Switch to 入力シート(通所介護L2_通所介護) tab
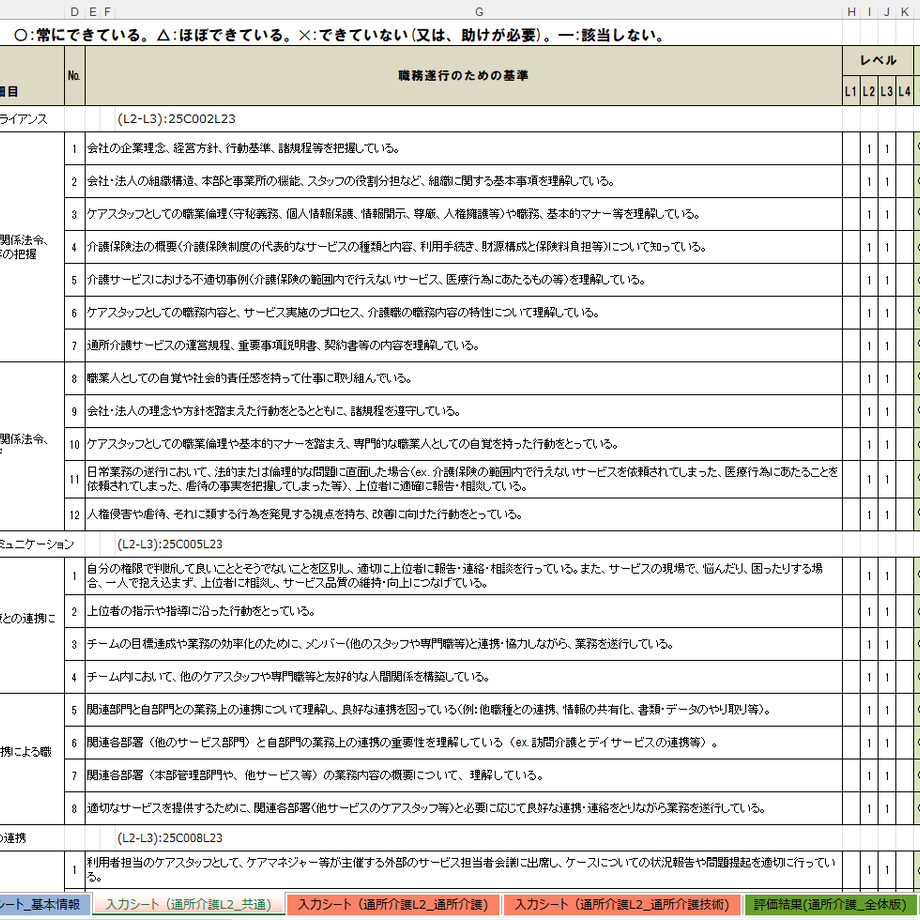The width and height of the screenshot is (920, 920). (x=393, y=904)
